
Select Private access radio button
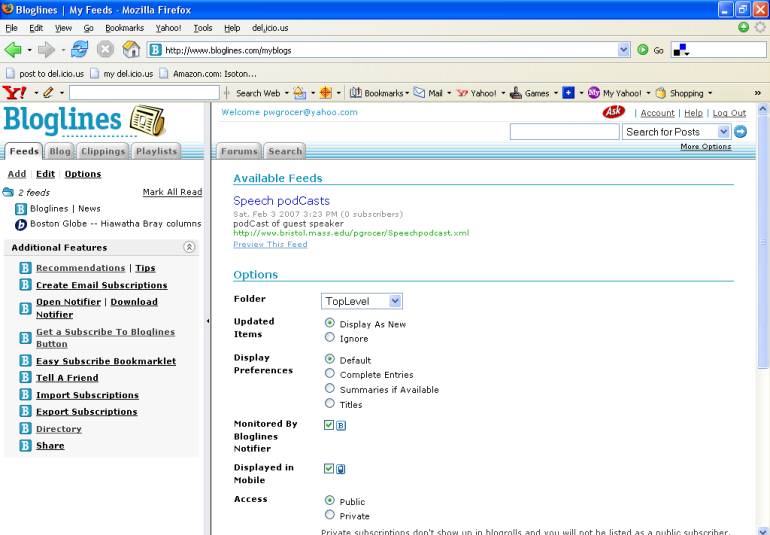(x=330, y=514)
